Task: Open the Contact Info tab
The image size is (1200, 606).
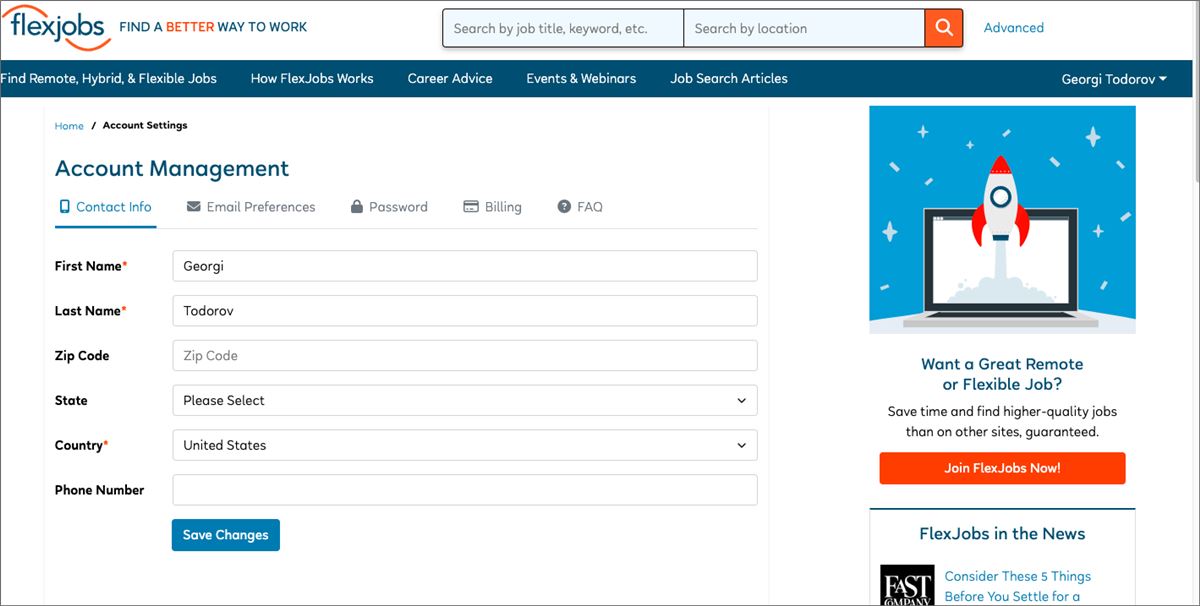Action: tap(105, 207)
